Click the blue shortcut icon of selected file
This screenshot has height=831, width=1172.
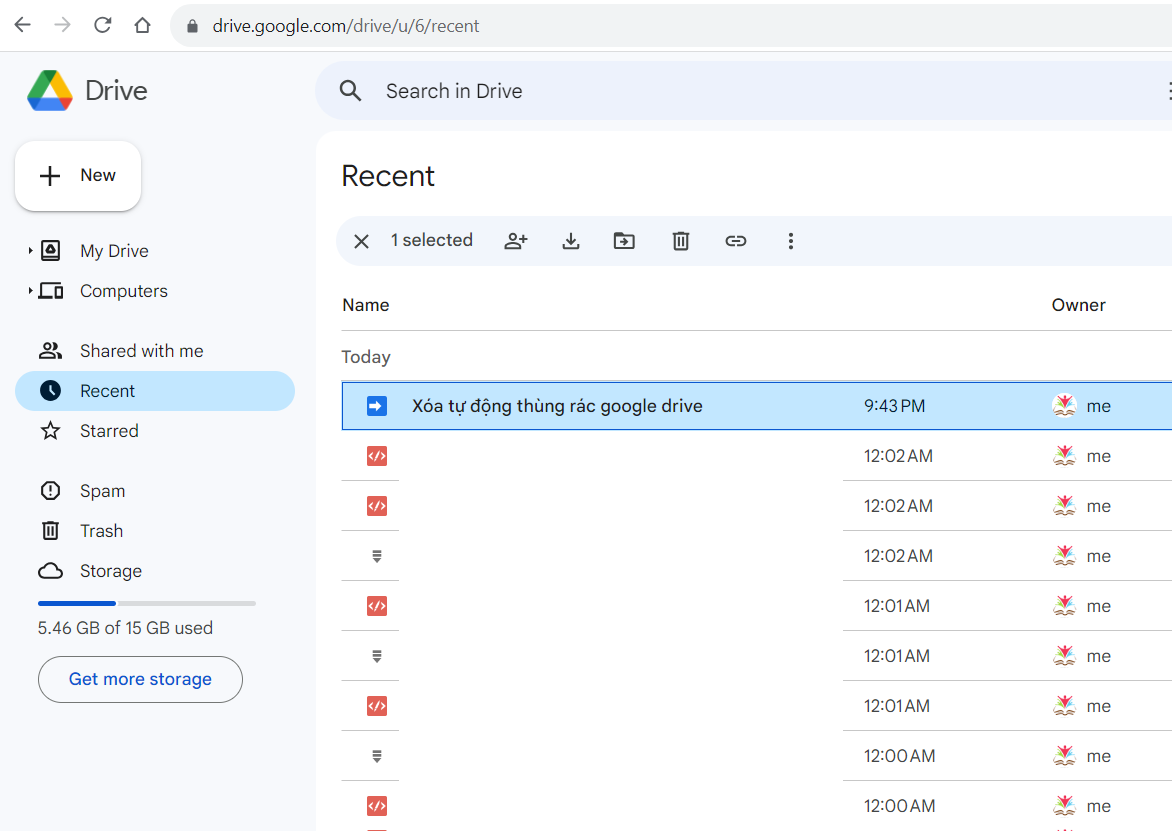pyautogui.click(x=377, y=406)
